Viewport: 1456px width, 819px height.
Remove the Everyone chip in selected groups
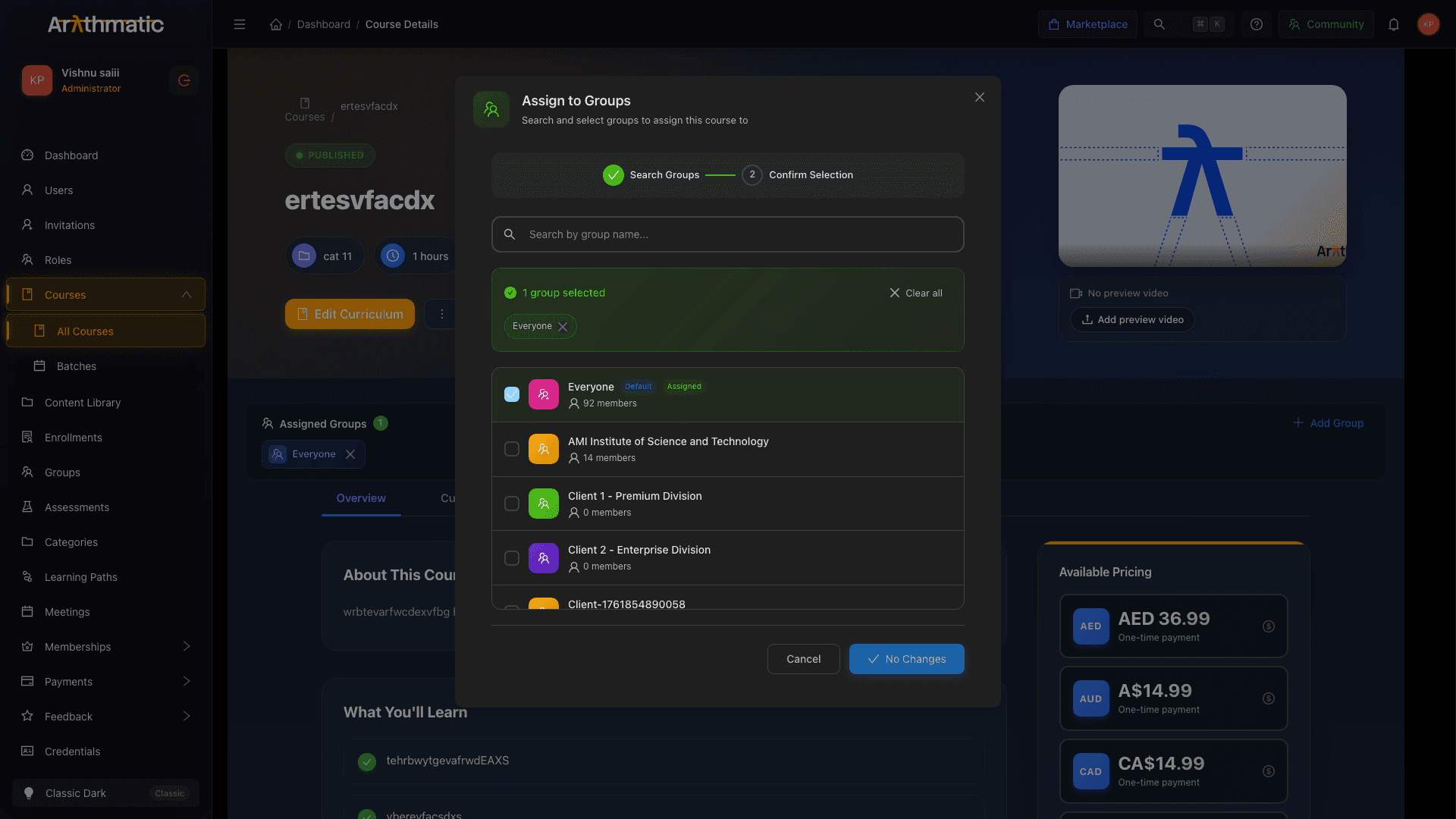pos(563,327)
